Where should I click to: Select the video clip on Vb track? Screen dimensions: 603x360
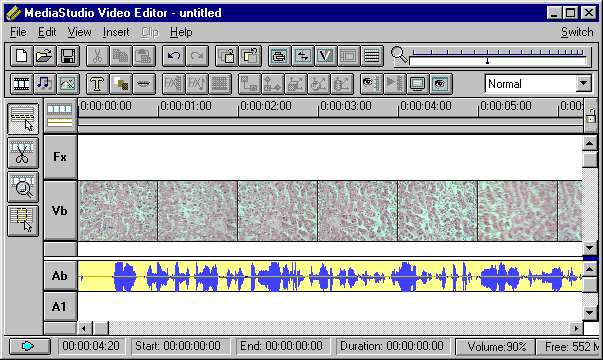coord(330,211)
